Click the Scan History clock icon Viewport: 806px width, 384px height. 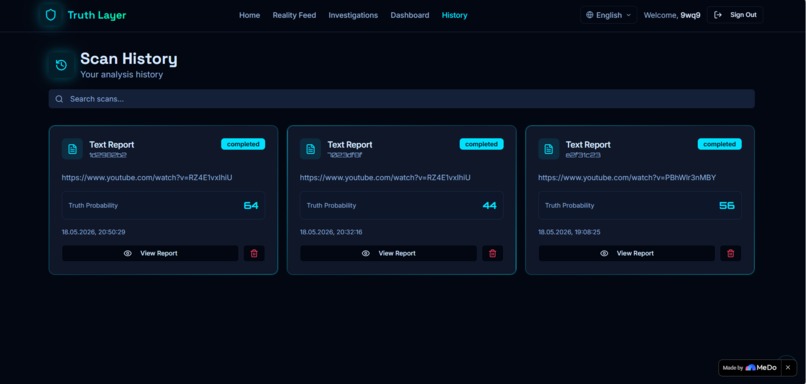tap(61, 65)
